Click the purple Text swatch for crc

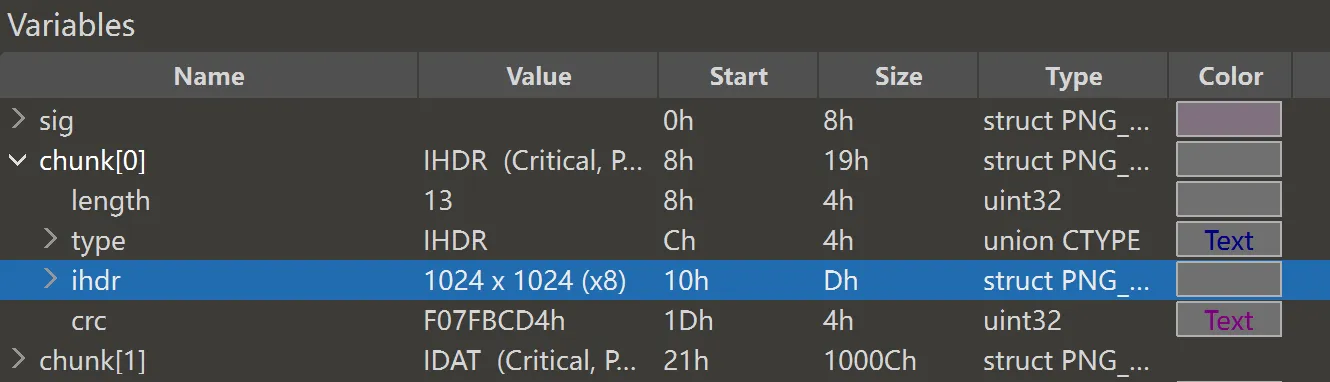[1229, 320]
